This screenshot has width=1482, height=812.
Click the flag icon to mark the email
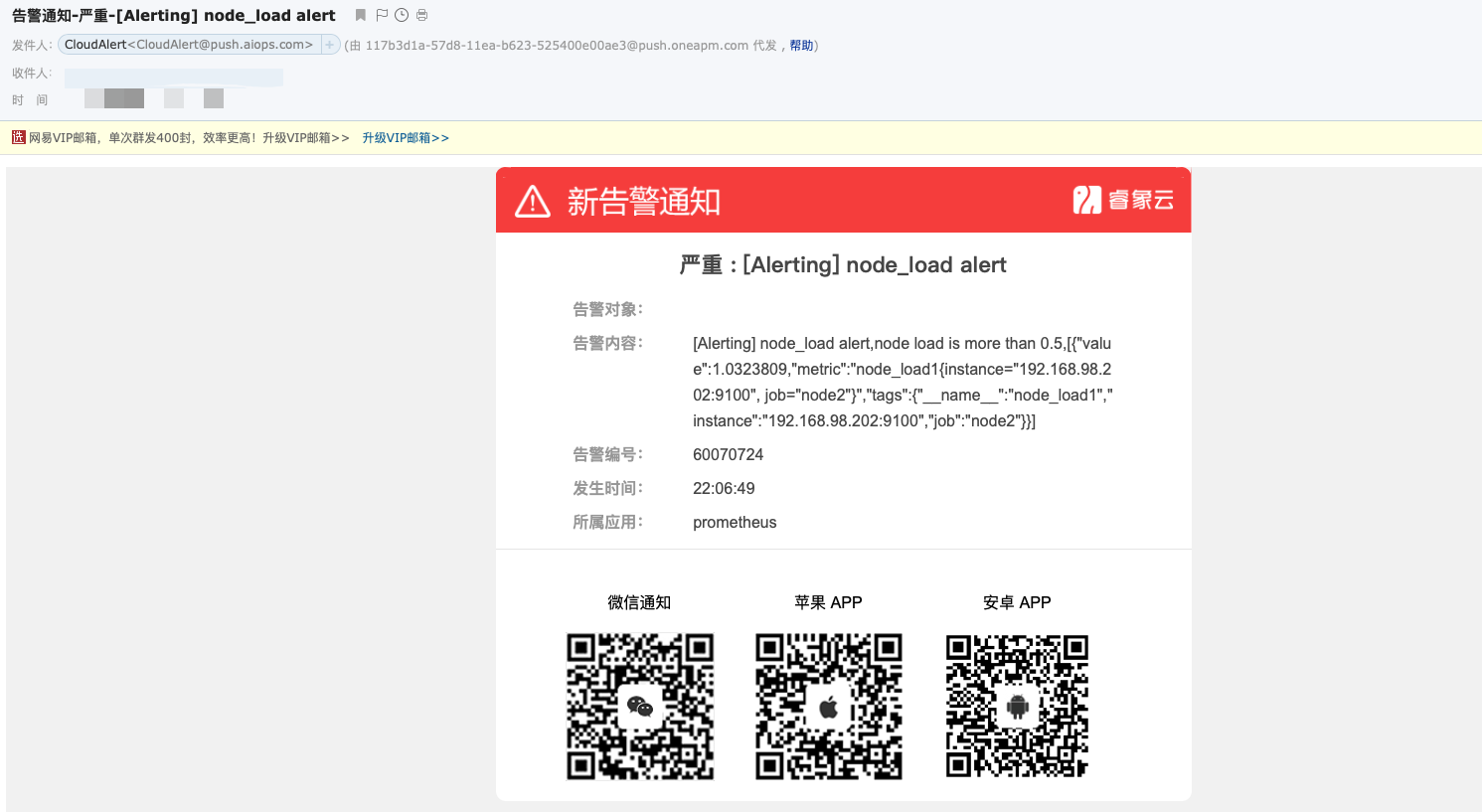click(382, 15)
